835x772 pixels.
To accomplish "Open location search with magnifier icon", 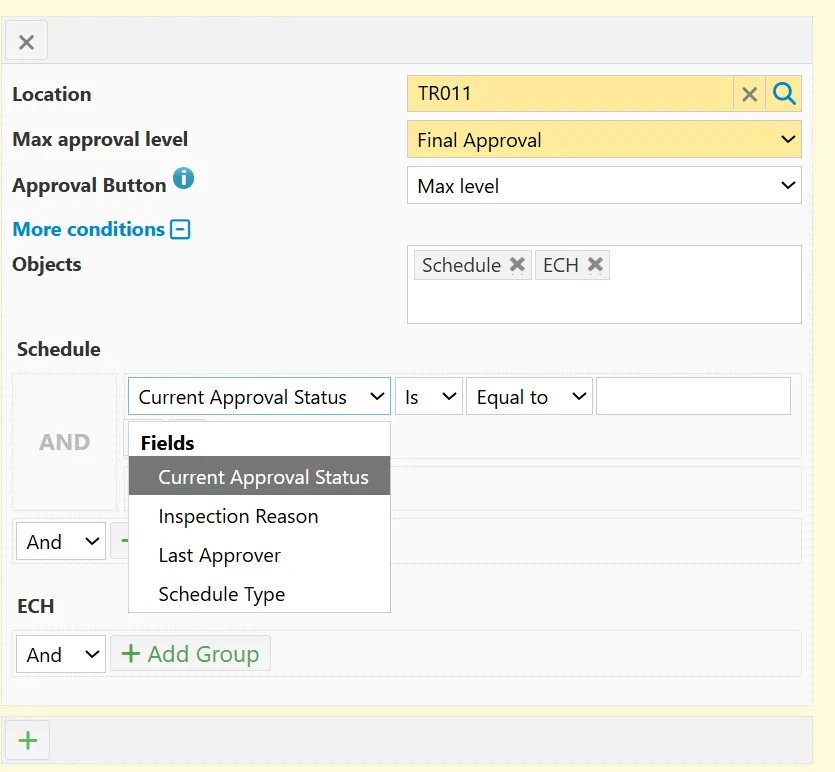I will pyautogui.click(x=784, y=94).
